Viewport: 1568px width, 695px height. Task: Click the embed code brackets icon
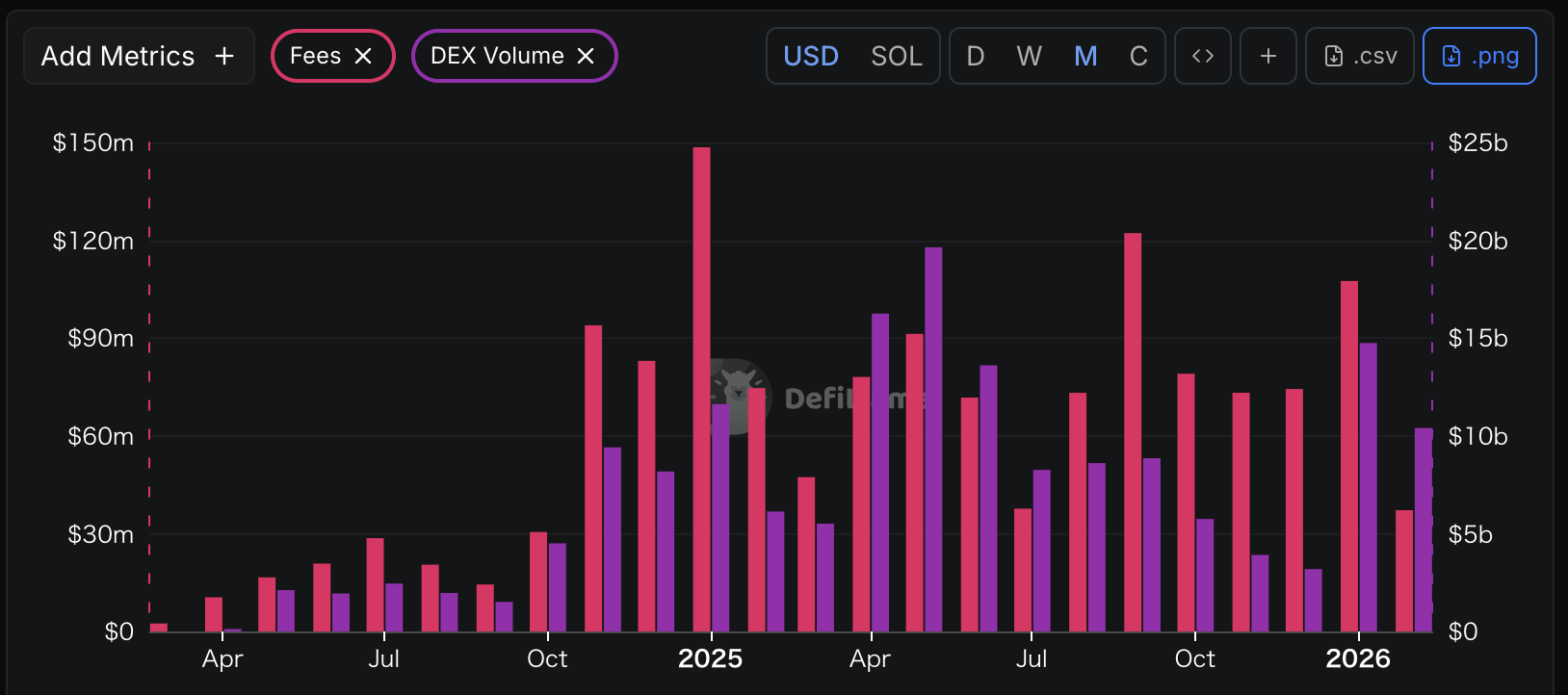coord(1202,56)
